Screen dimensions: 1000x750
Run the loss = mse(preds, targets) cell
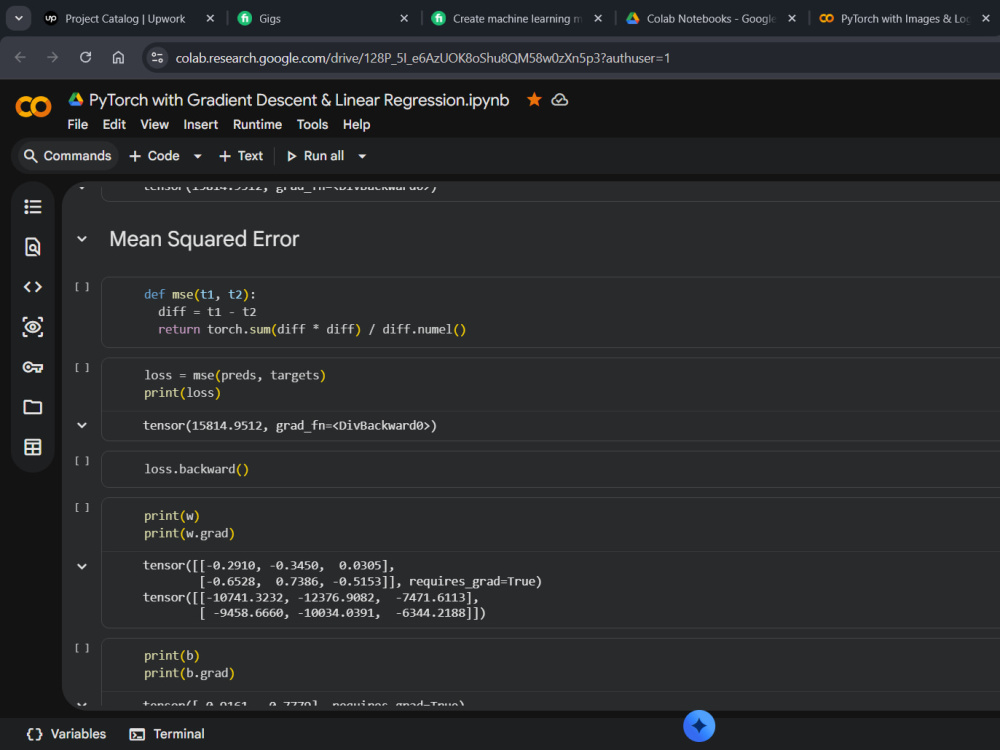82,368
